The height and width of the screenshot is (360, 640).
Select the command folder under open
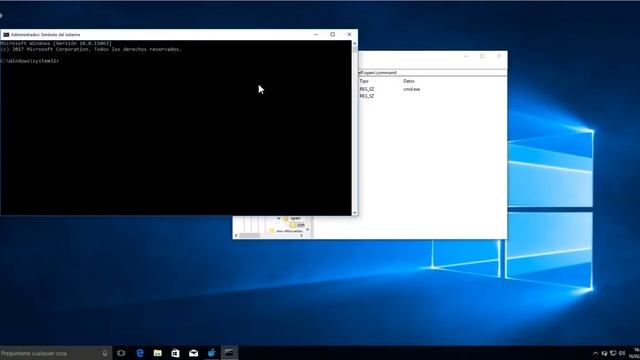point(300,225)
